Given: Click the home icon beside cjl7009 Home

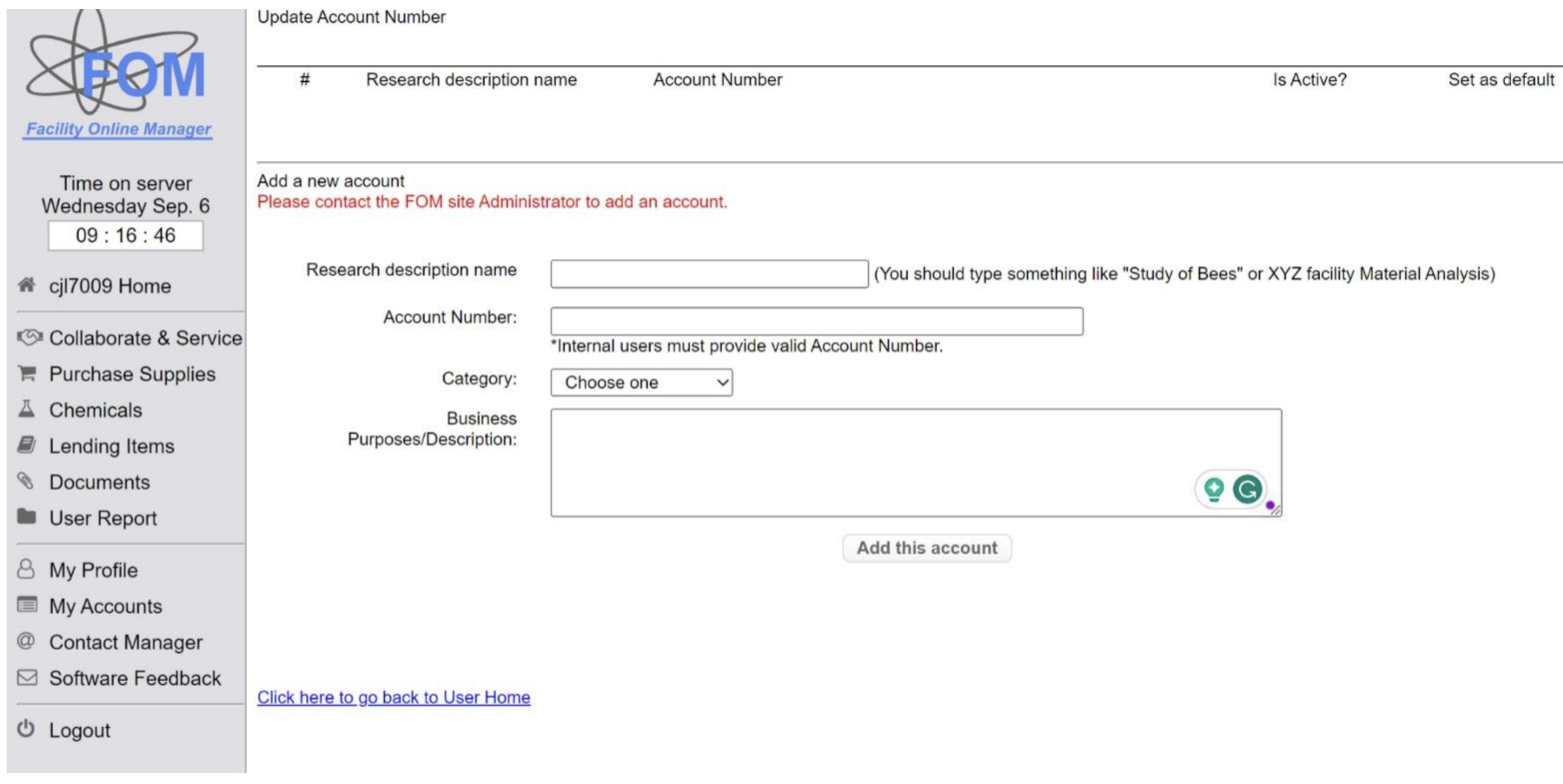Looking at the screenshot, I should point(26,285).
